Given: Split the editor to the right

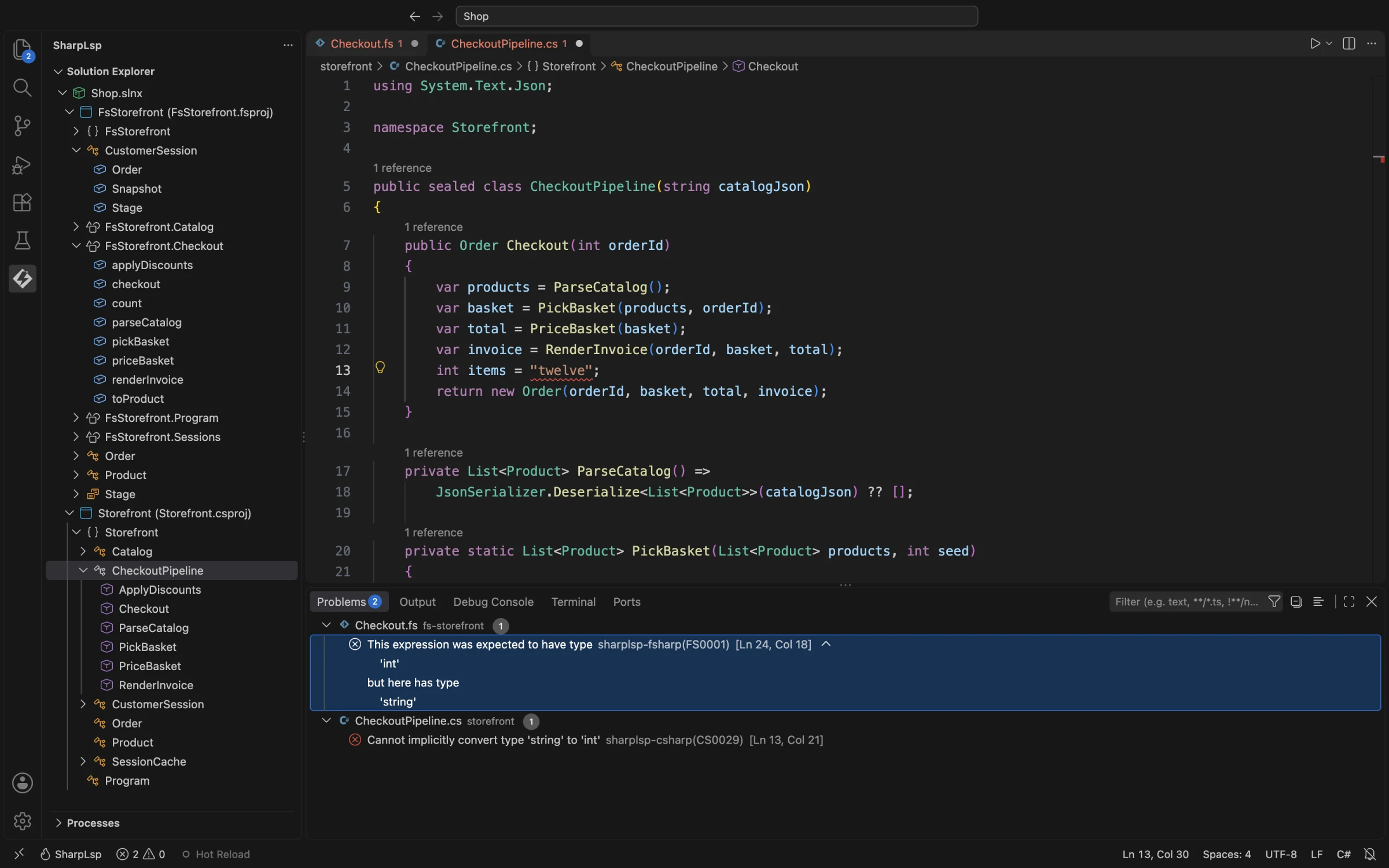Looking at the screenshot, I should pyautogui.click(x=1348, y=43).
